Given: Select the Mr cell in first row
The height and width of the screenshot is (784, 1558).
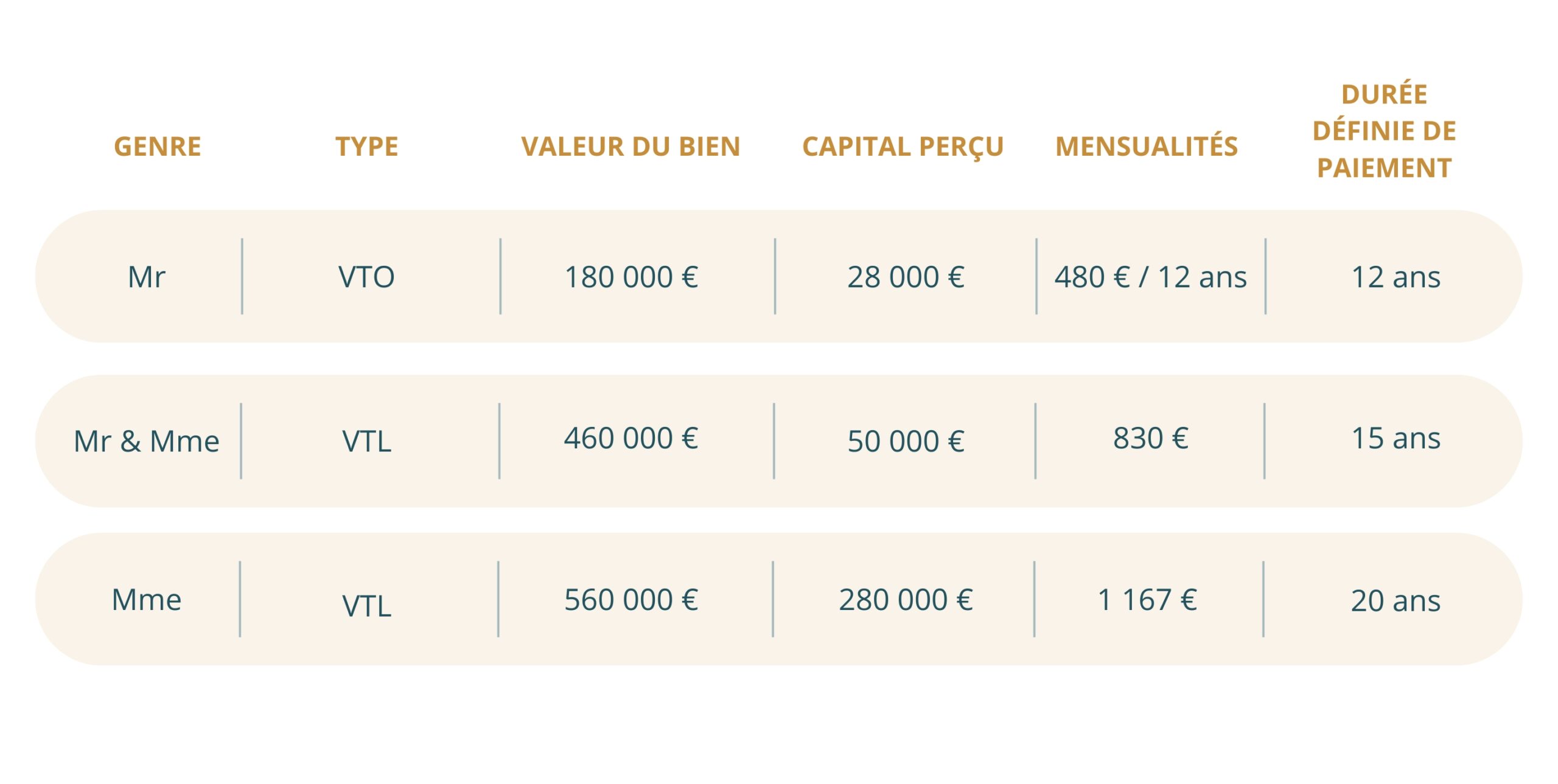Looking at the screenshot, I should click(x=146, y=277).
